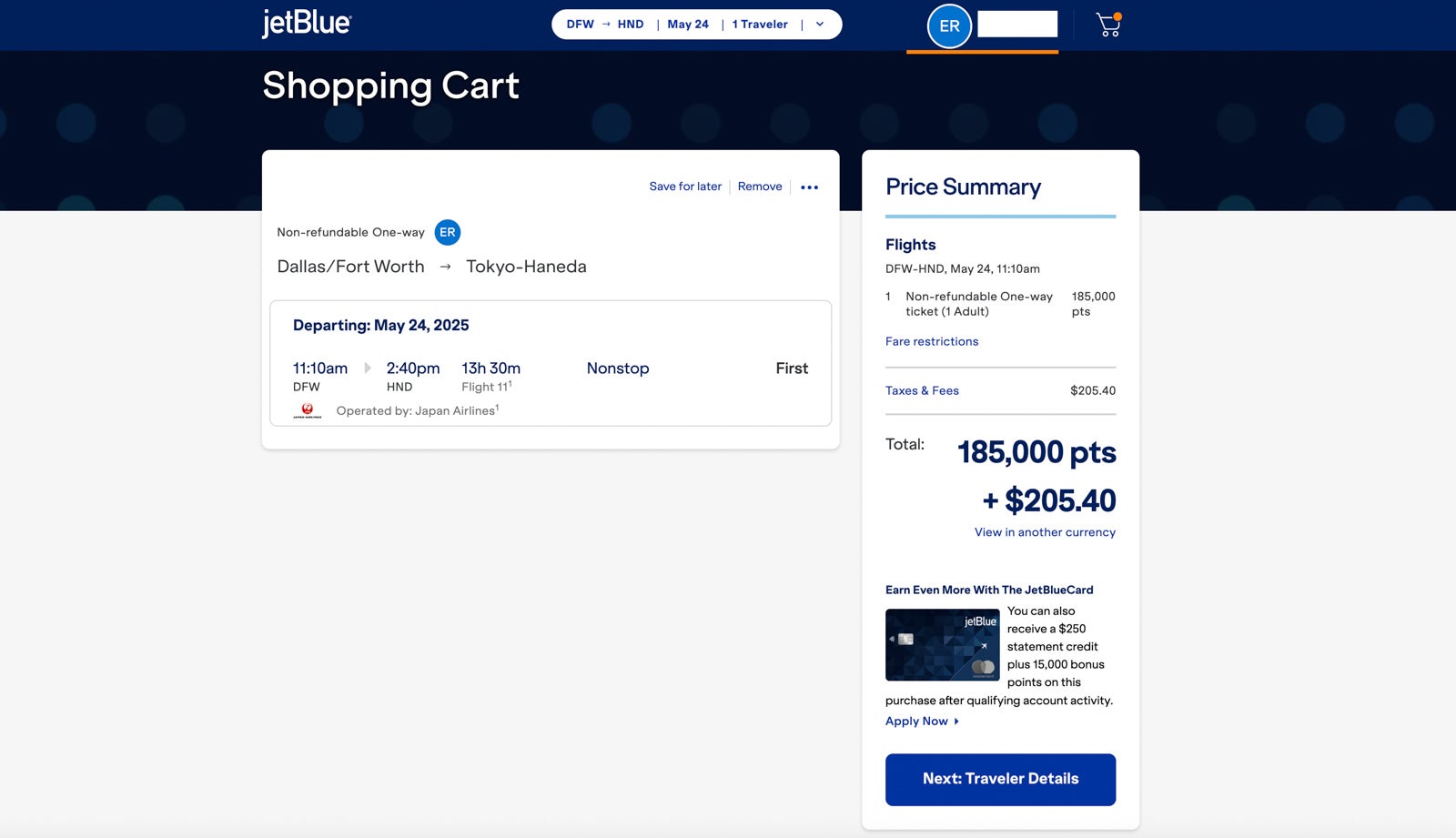Click DFW-HND, May 24, 11:10am text
The height and width of the screenshot is (838, 1456).
tap(963, 268)
